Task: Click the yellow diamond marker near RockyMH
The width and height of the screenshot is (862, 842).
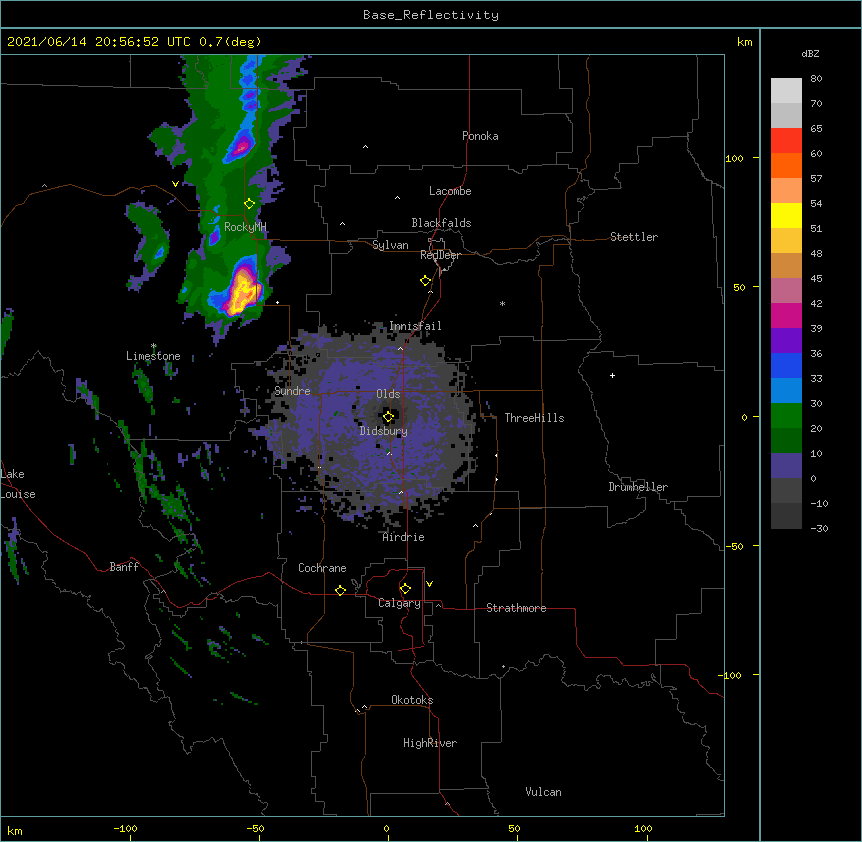Action: (x=249, y=204)
